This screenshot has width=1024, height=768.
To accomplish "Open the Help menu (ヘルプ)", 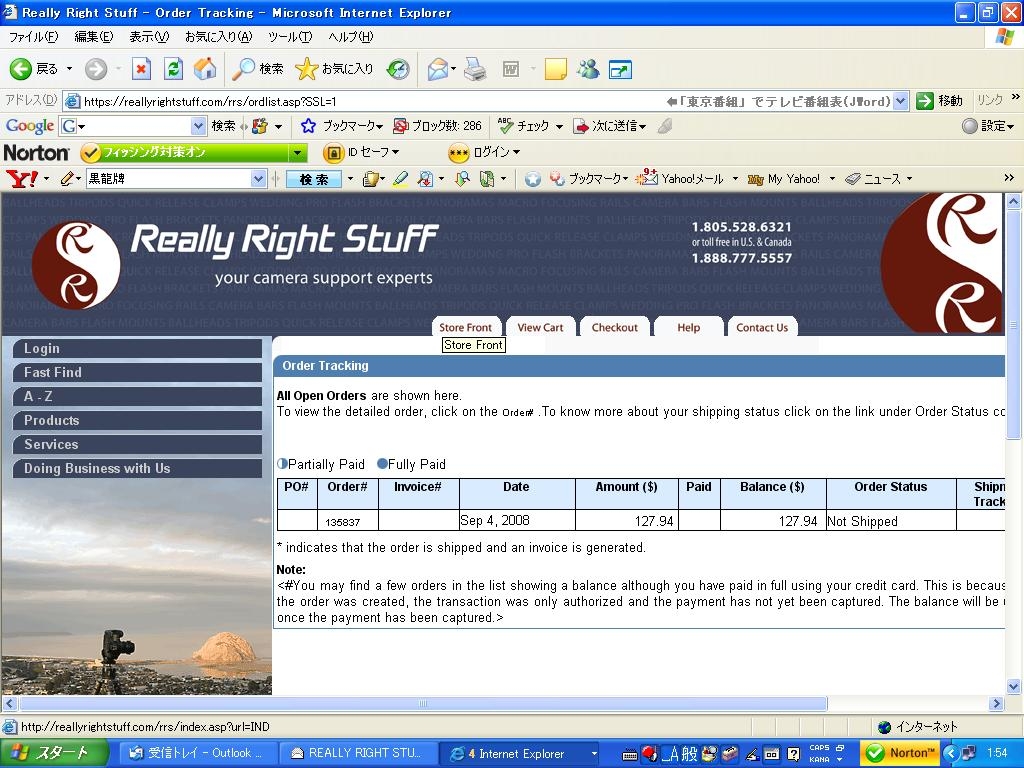I will 350,37.
